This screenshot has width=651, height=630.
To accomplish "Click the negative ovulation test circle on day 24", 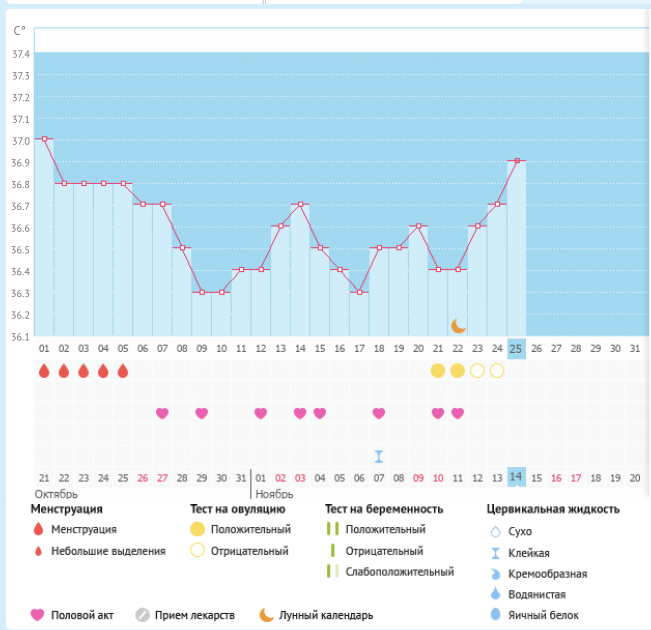I will [x=496, y=371].
